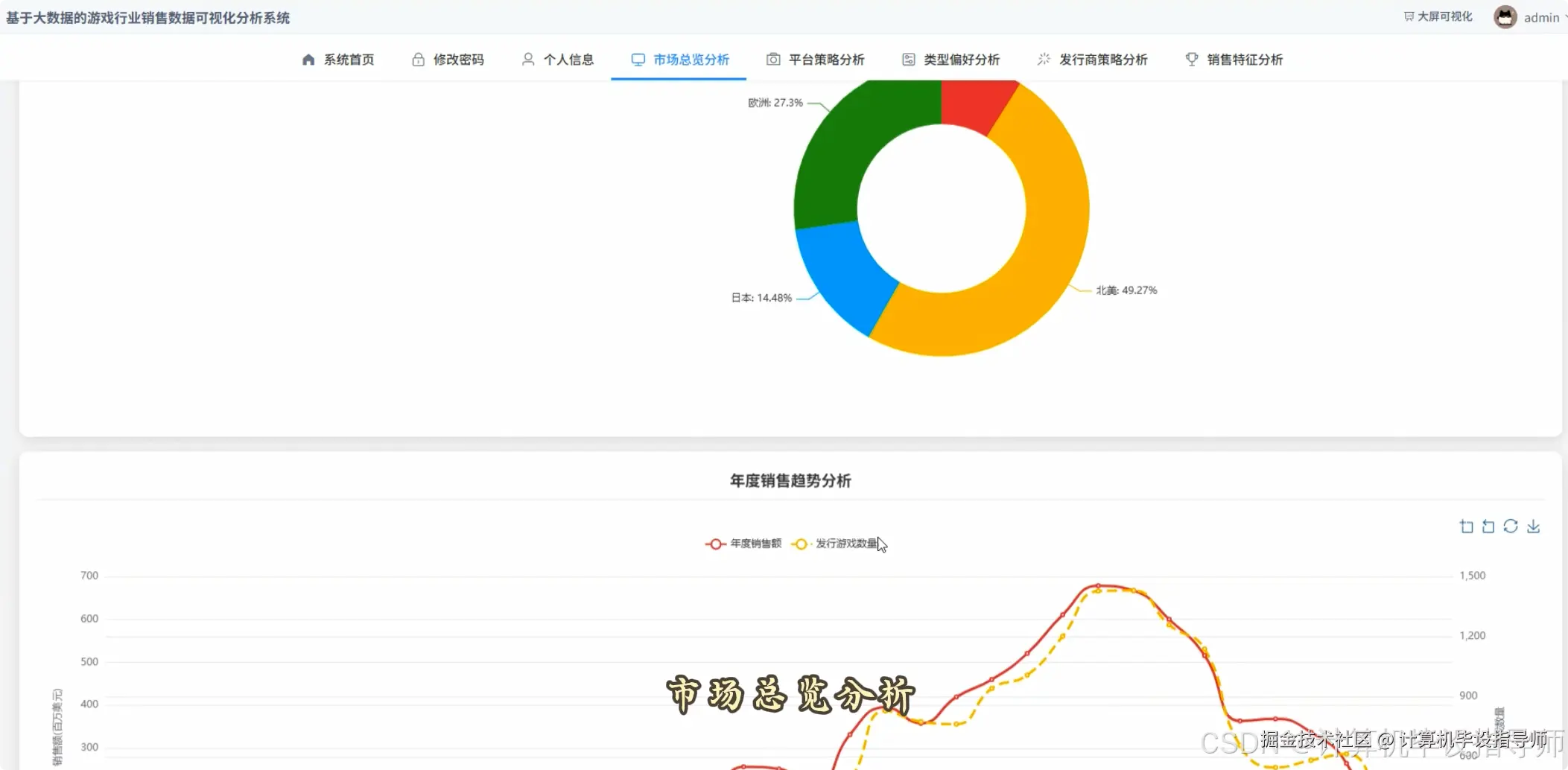Click the lock icon beside 修改密码
Image resolution: width=1568 pixels, height=770 pixels.
pos(419,60)
